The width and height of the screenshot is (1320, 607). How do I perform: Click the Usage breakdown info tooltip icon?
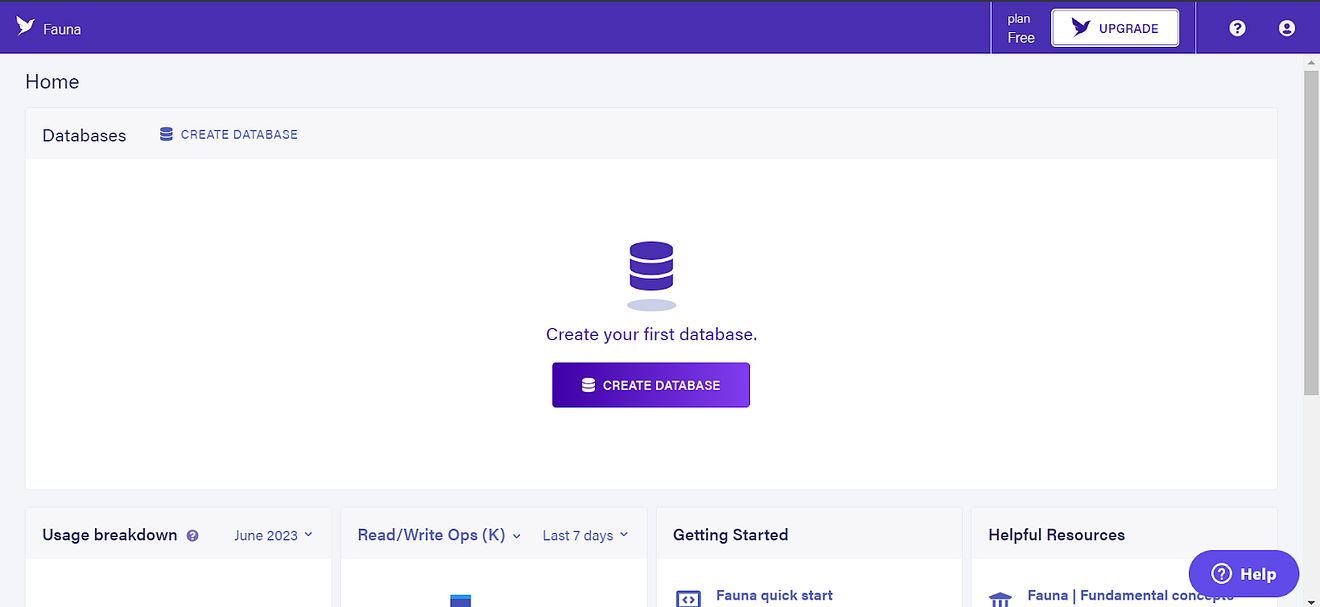(x=192, y=535)
